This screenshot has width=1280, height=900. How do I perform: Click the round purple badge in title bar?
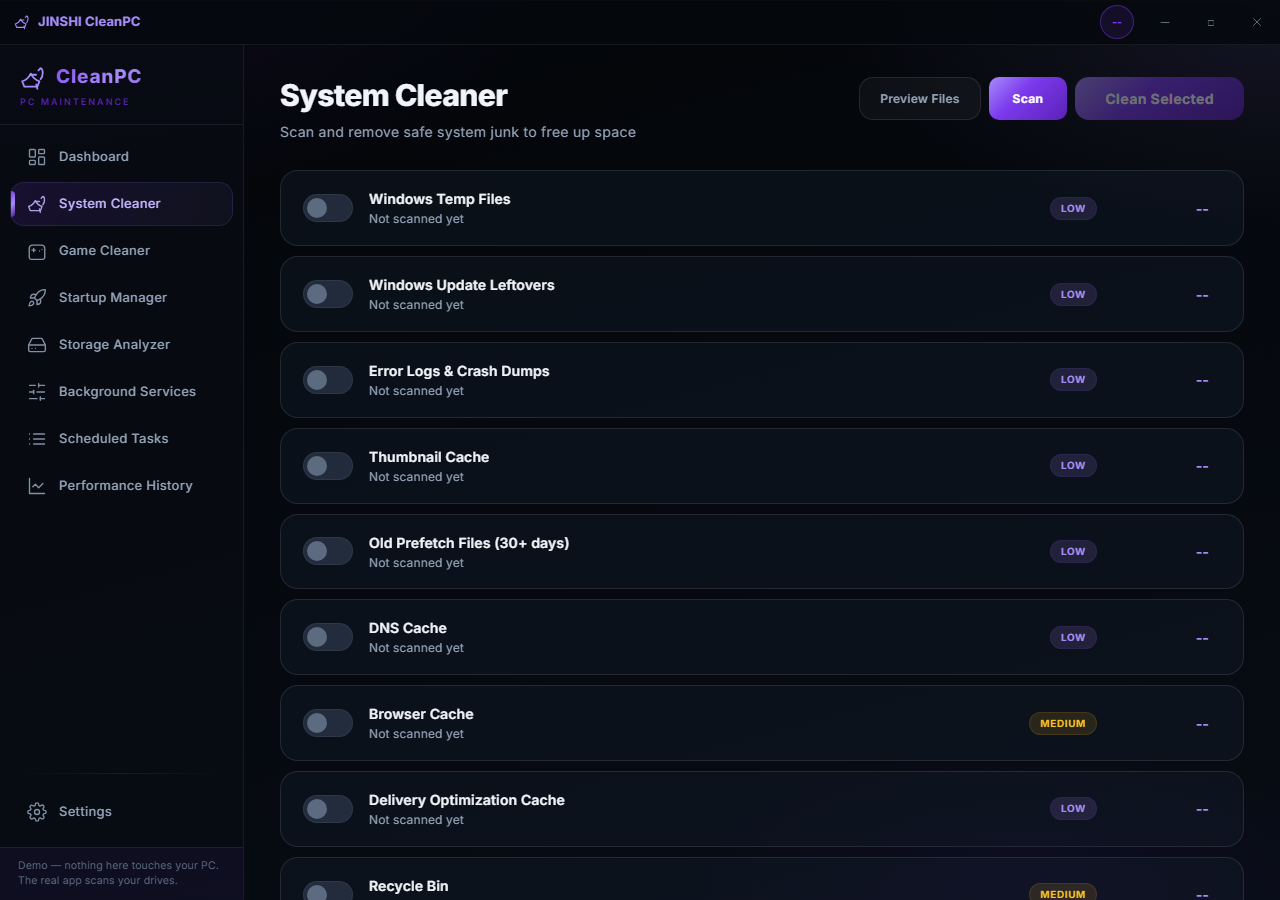1117,22
